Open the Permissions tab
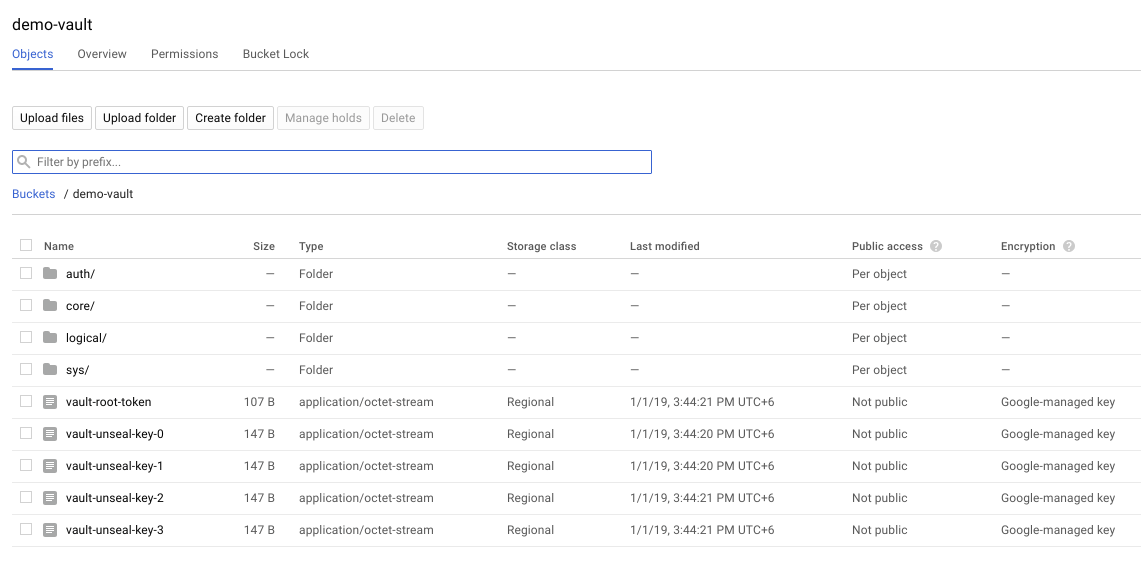The width and height of the screenshot is (1141, 570). click(184, 54)
